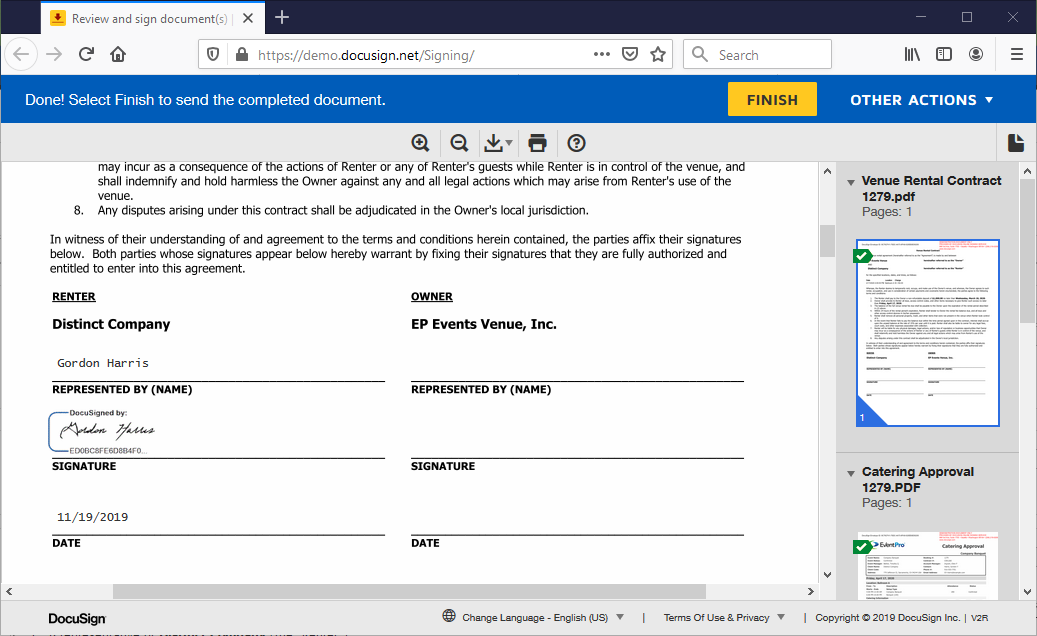Image resolution: width=1037 pixels, height=636 pixels.
Task: Click document scroll up arrow
Action: tap(827, 171)
